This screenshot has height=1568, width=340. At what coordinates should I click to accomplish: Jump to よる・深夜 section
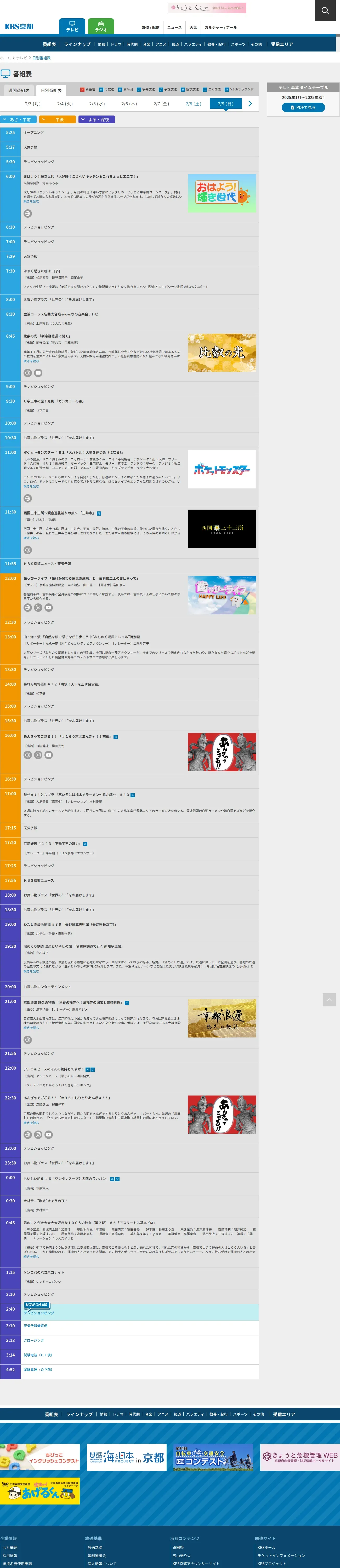click(96, 120)
